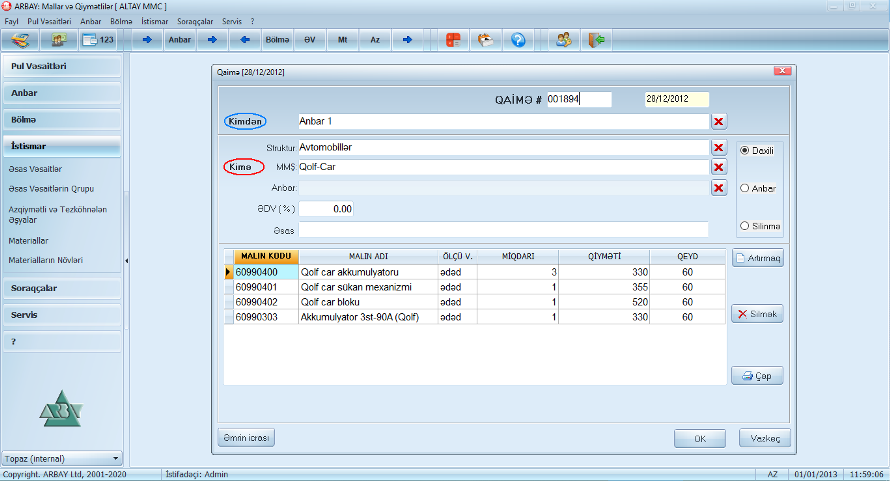Screen dimensions: 890x481
Task: Click the exit door icon
Action: coord(596,40)
